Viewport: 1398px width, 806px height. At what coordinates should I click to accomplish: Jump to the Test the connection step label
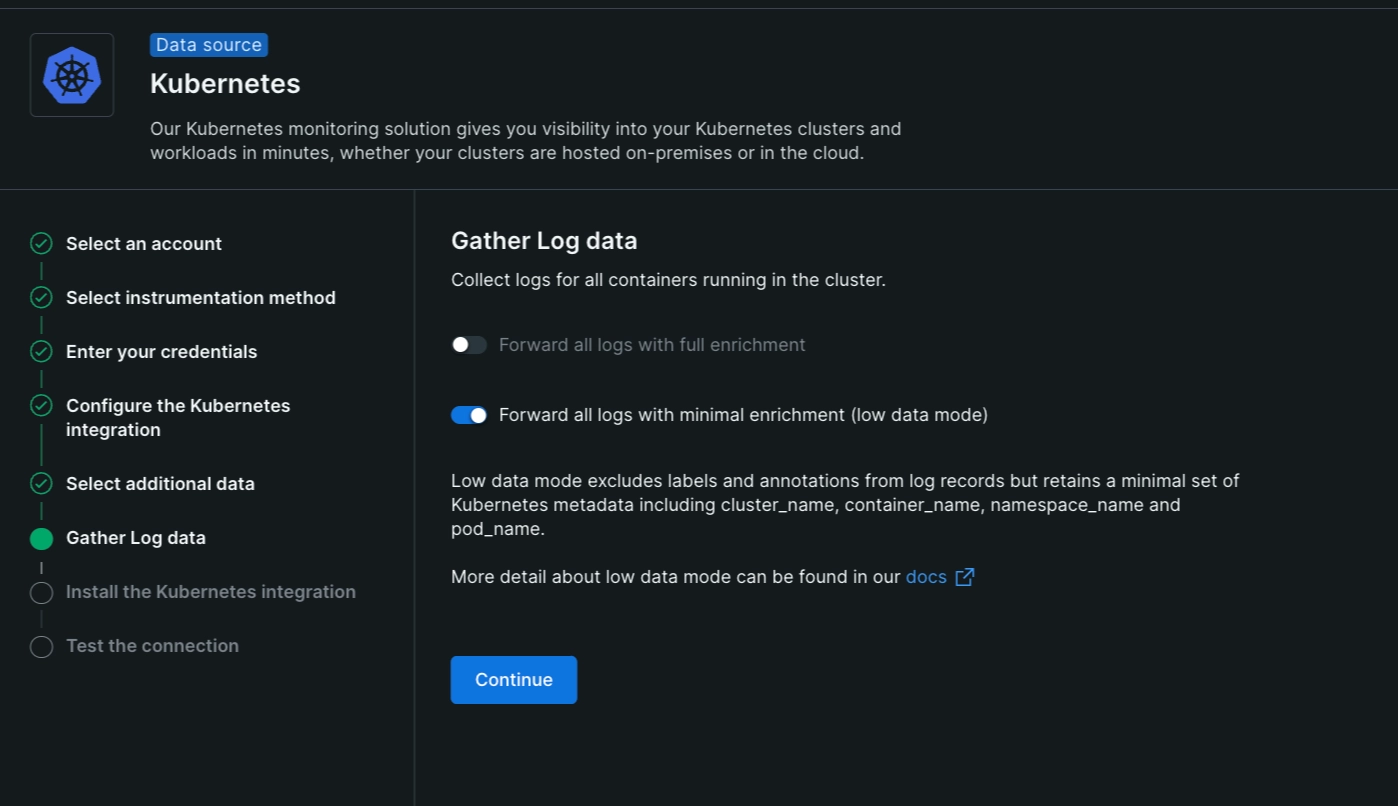point(152,646)
